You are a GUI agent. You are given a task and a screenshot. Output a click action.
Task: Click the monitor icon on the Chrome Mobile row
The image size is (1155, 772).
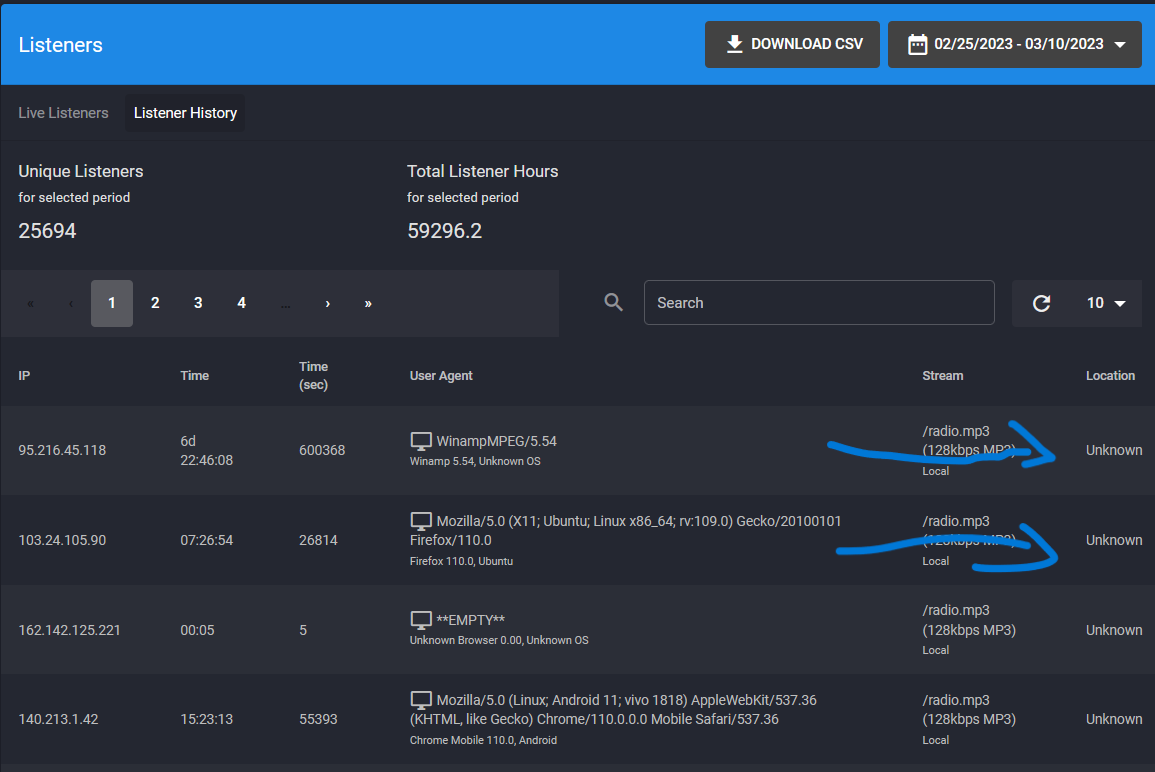tap(421, 699)
